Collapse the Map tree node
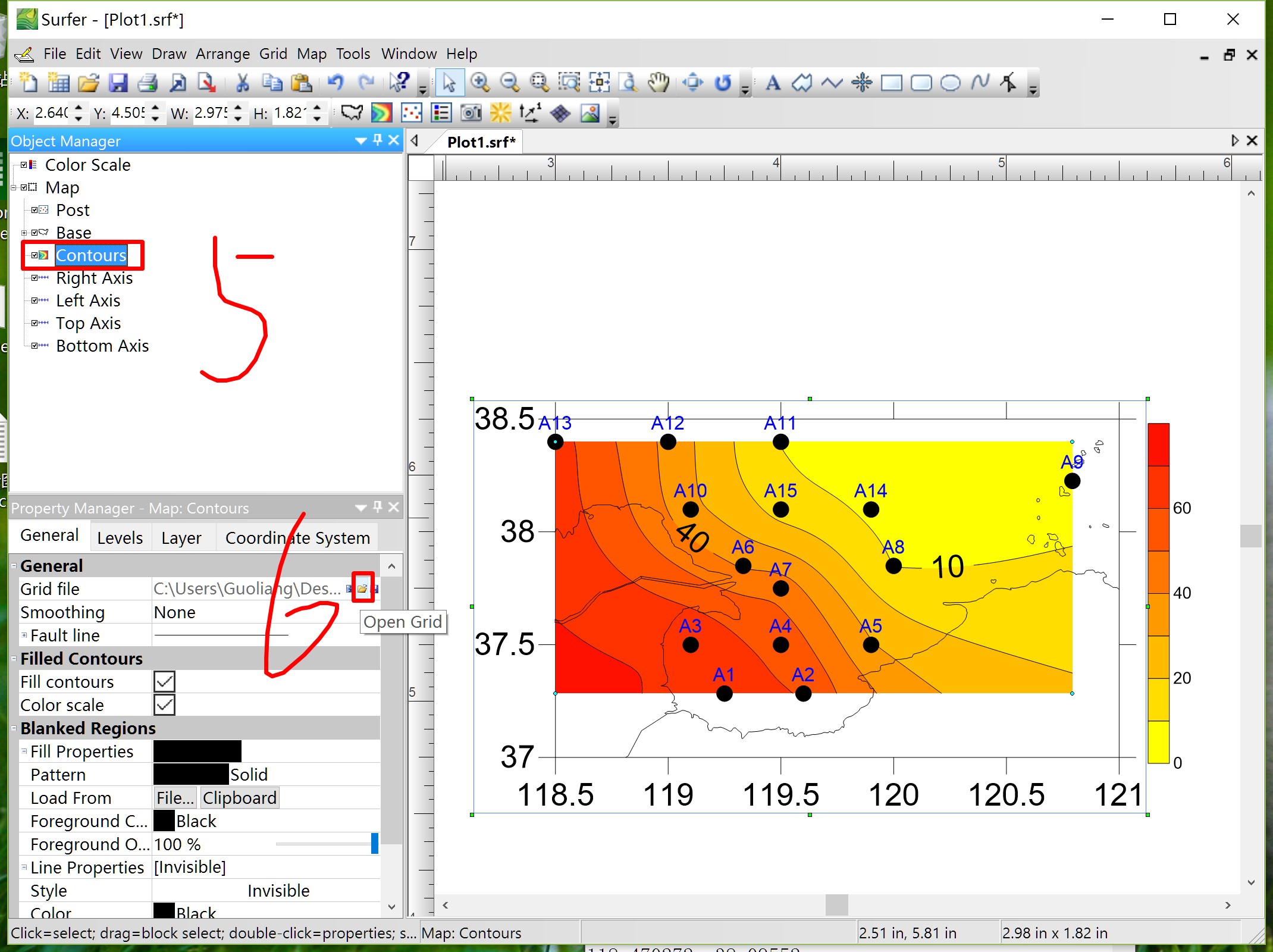The image size is (1273, 952). tap(14, 187)
